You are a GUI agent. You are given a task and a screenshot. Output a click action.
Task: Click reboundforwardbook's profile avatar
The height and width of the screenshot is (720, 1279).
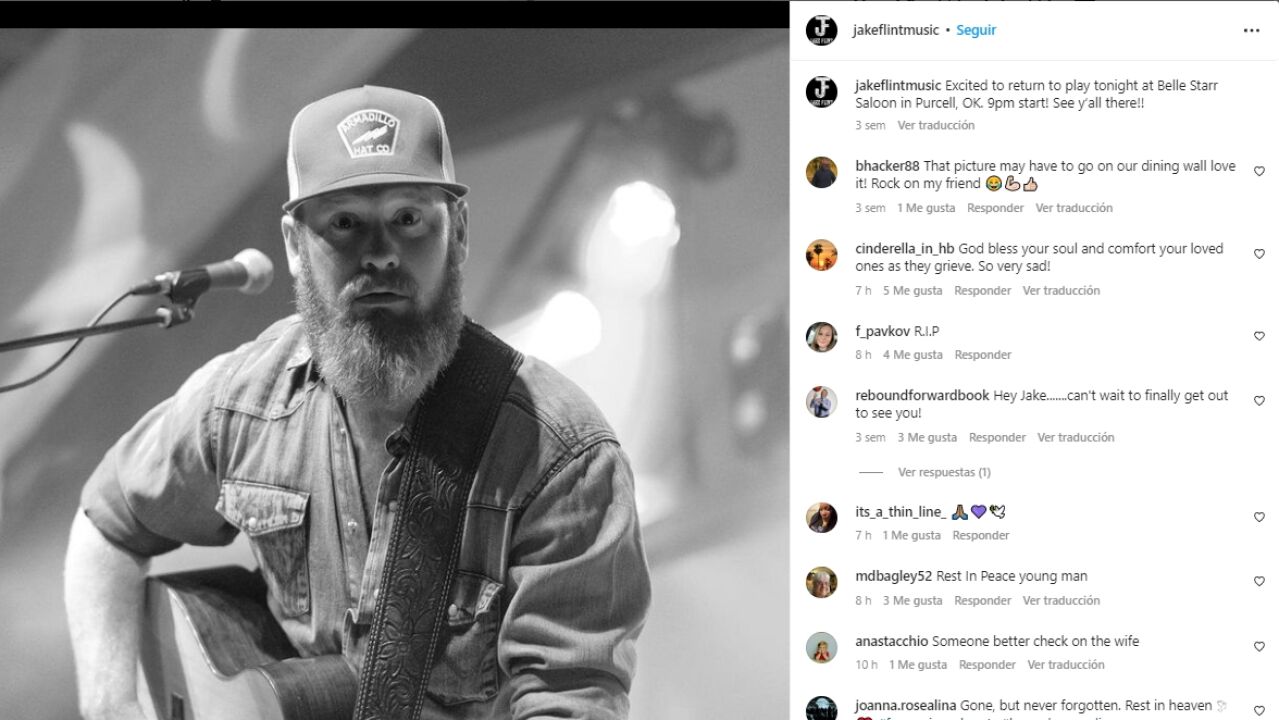[x=821, y=400]
